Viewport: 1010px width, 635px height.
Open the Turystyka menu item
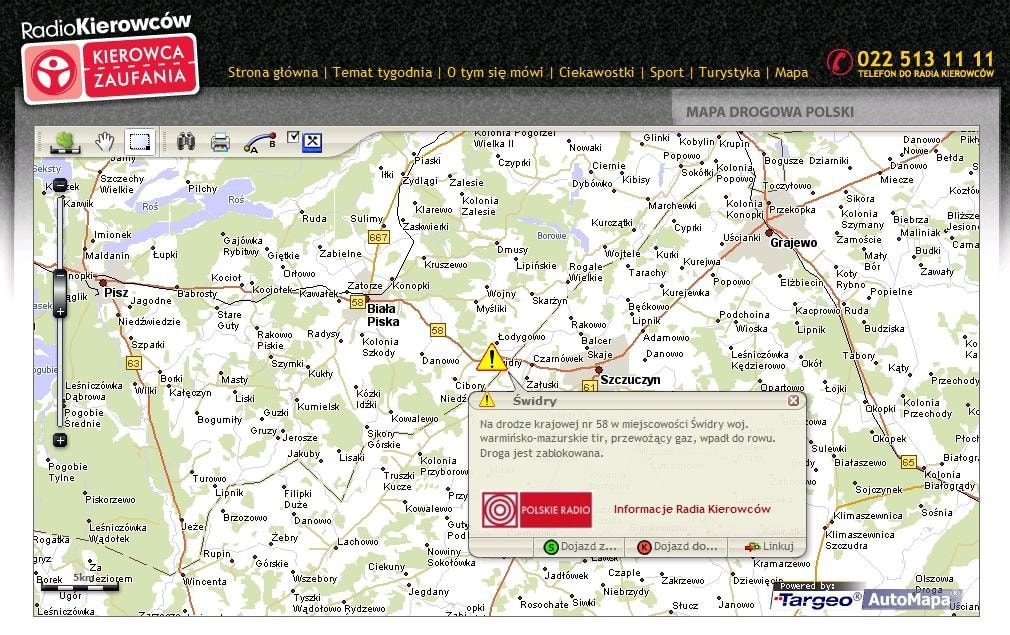(729, 72)
